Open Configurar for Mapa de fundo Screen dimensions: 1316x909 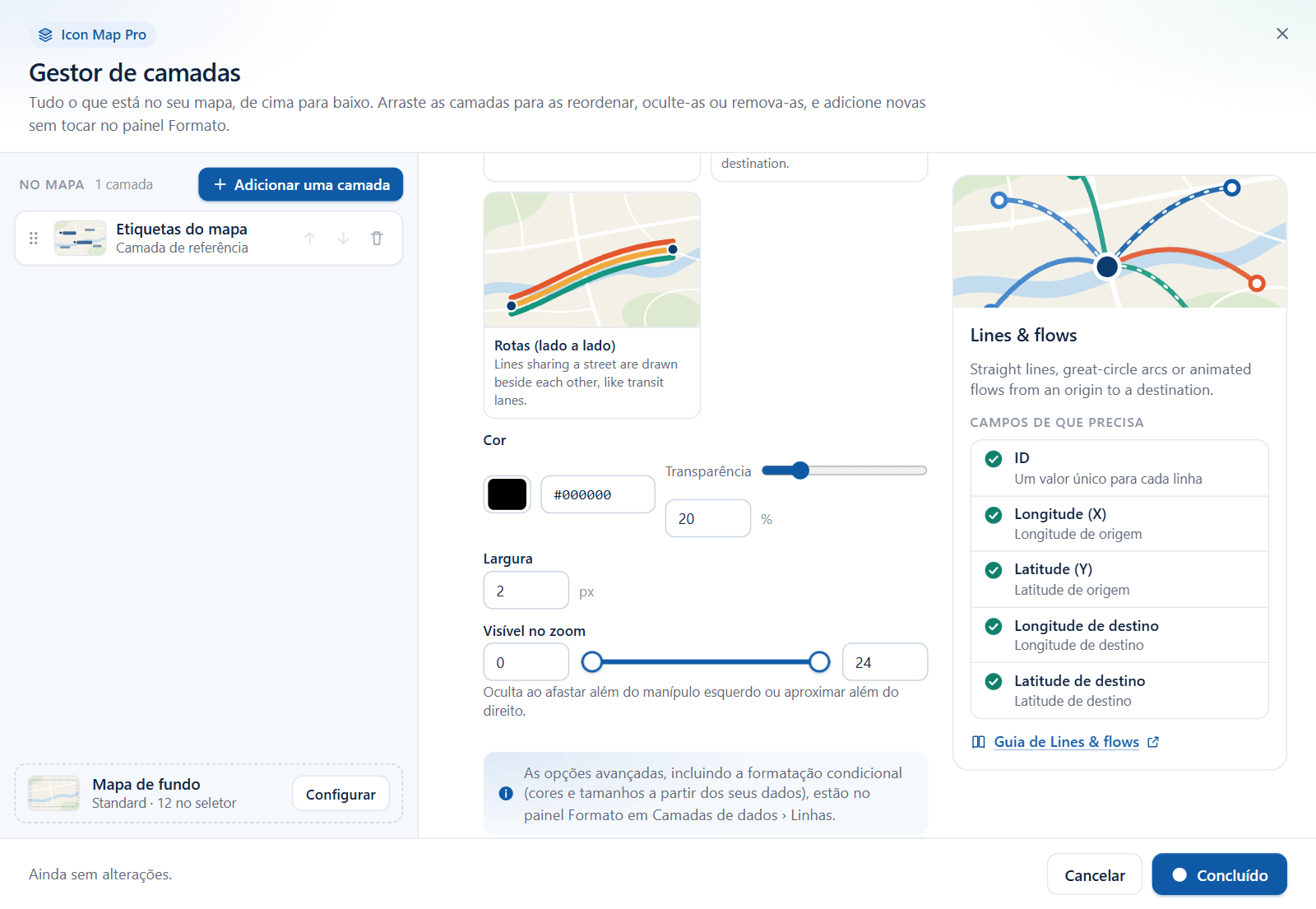(341, 794)
